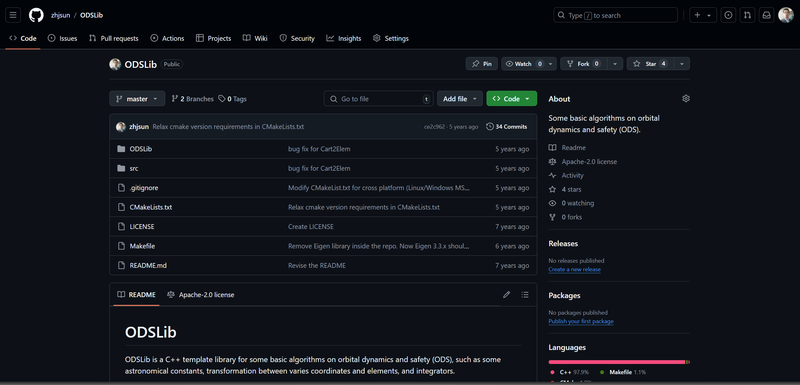Screen dimensions: 800x385
Task: Click the Watch button
Action: (x=523, y=64)
